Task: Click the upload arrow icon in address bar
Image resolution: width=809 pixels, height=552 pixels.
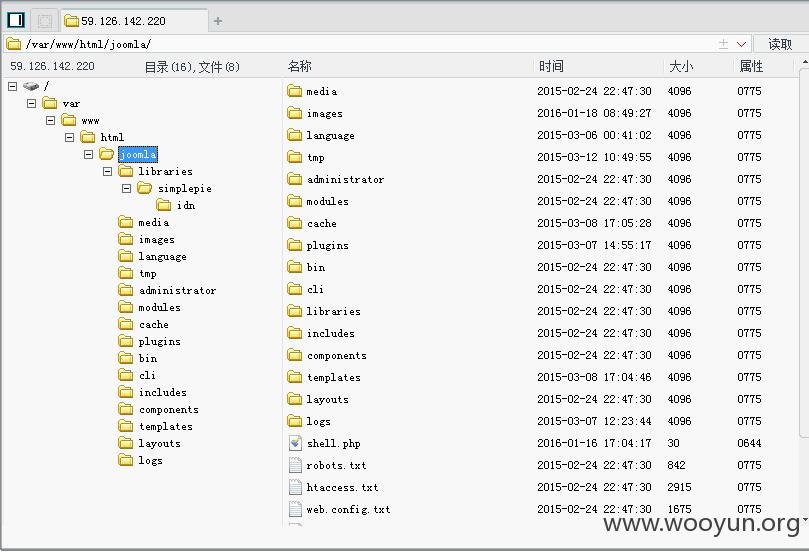Action: [x=724, y=44]
